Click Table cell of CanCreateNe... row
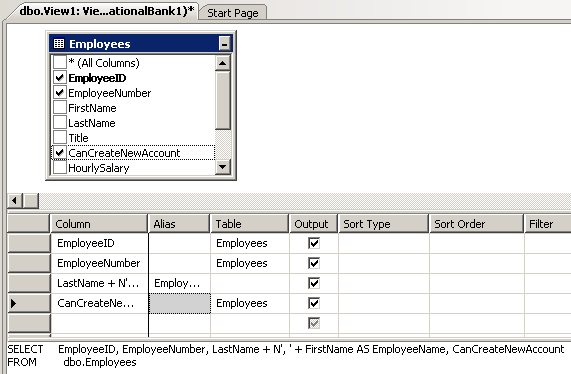Screen dimensions: 571x374 pos(250,303)
